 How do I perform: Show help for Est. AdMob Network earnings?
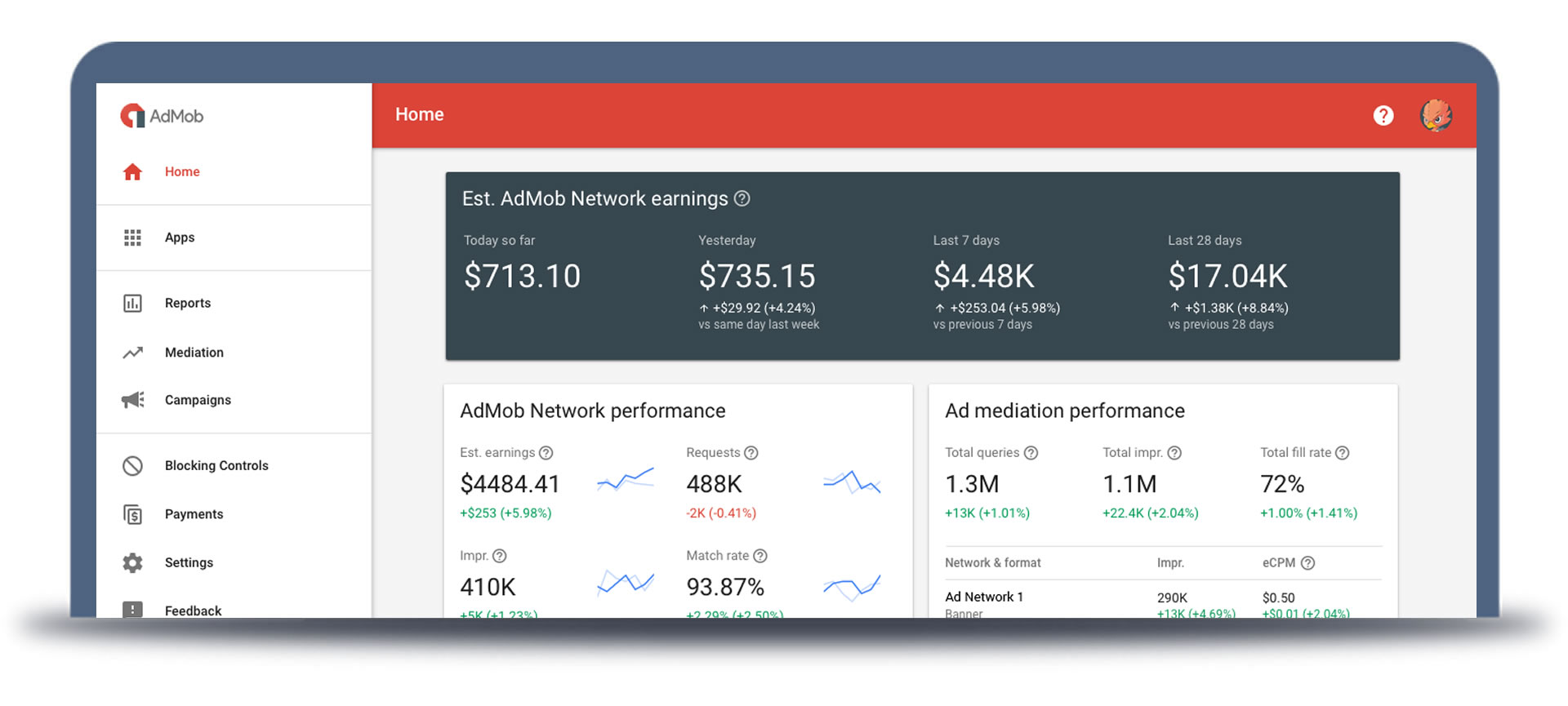click(742, 198)
